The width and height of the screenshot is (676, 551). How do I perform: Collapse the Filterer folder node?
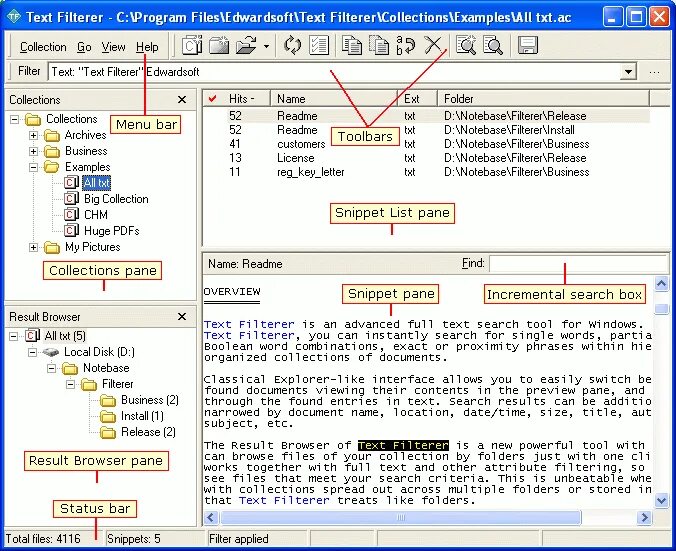71,384
